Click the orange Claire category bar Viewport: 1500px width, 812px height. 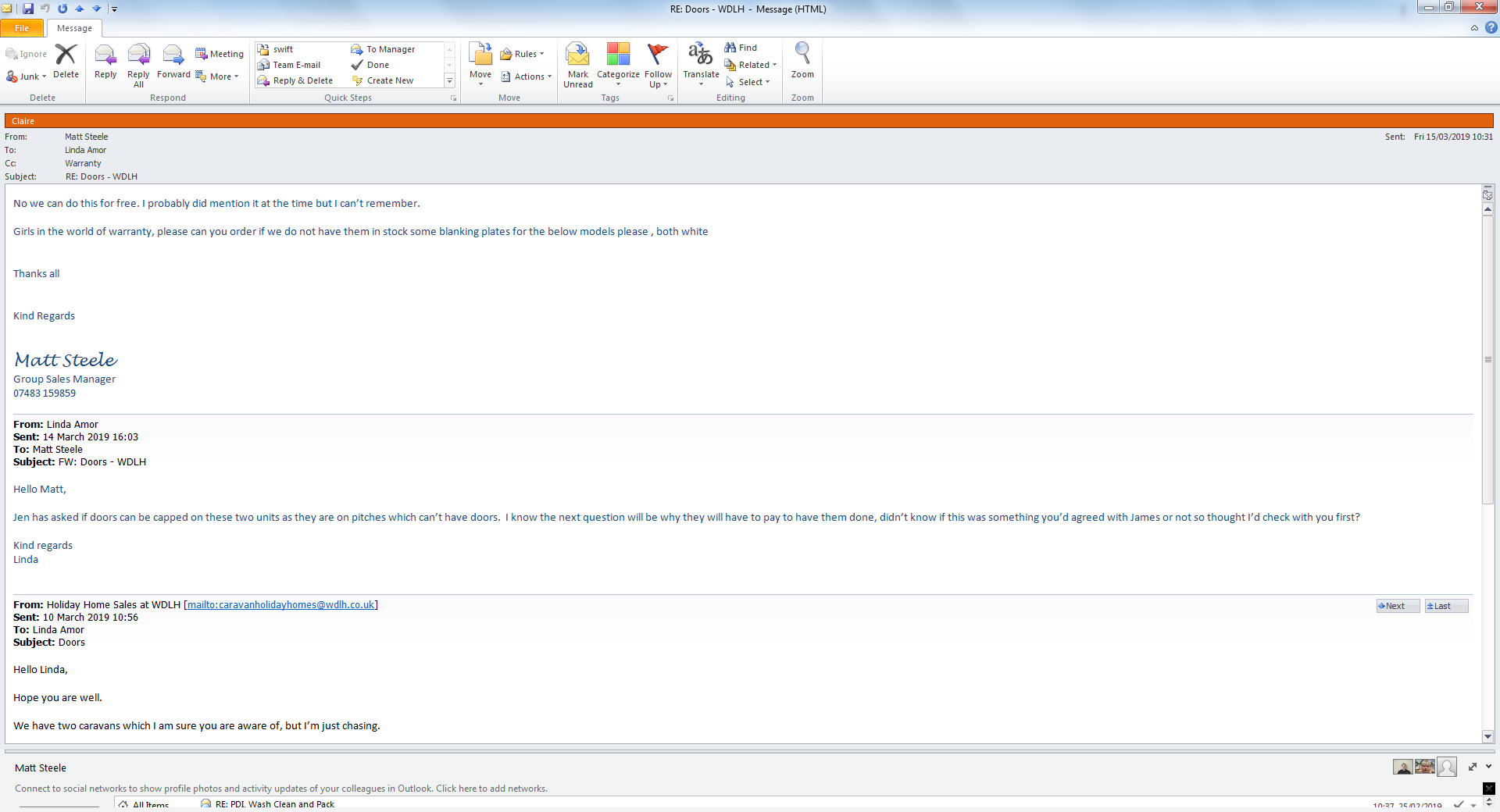tap(748, 121)
